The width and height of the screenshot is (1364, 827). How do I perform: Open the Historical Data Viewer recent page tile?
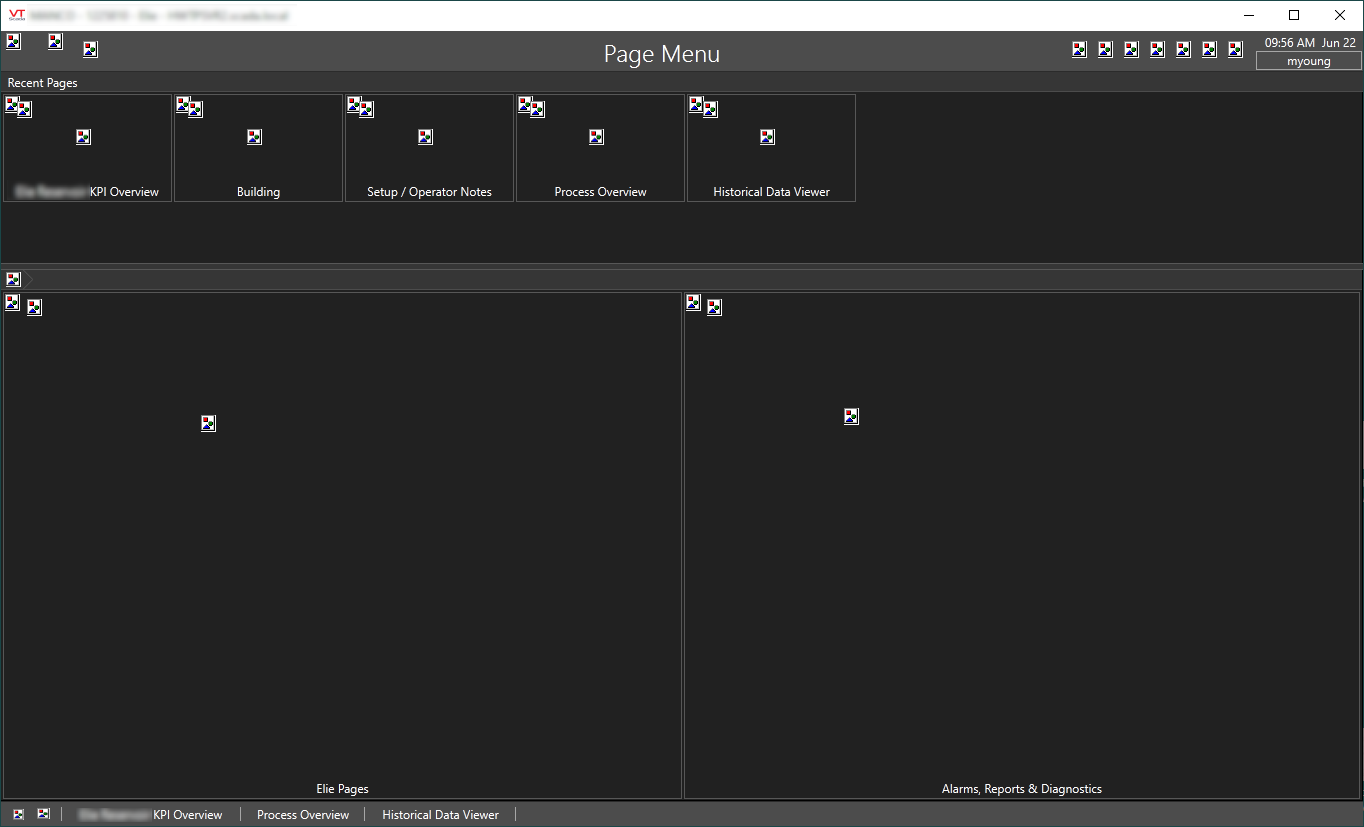coord(772,148)
